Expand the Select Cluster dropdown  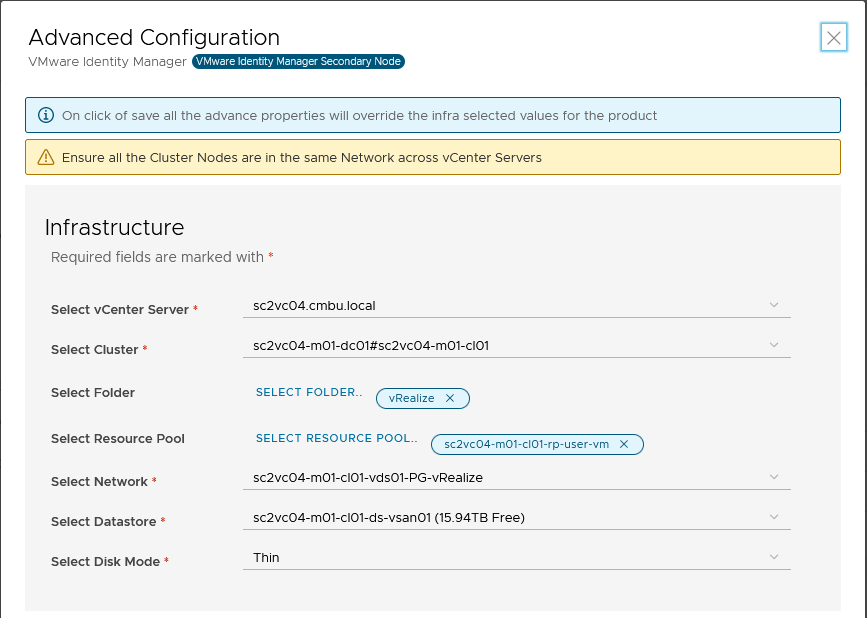(515, 345)
